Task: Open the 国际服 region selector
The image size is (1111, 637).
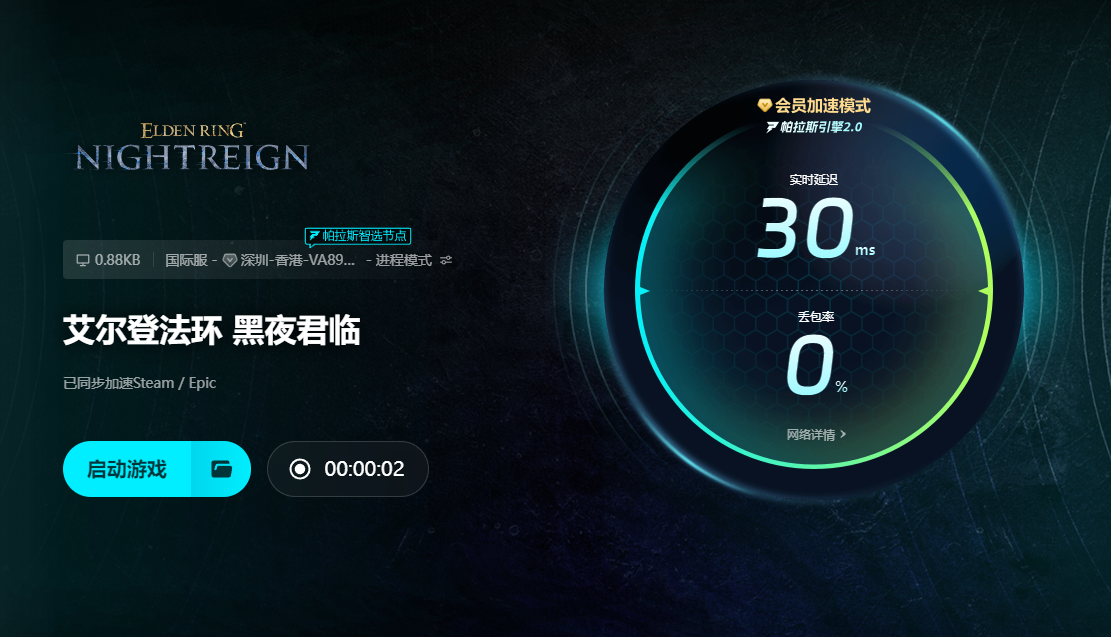Action: click(186, 260)
